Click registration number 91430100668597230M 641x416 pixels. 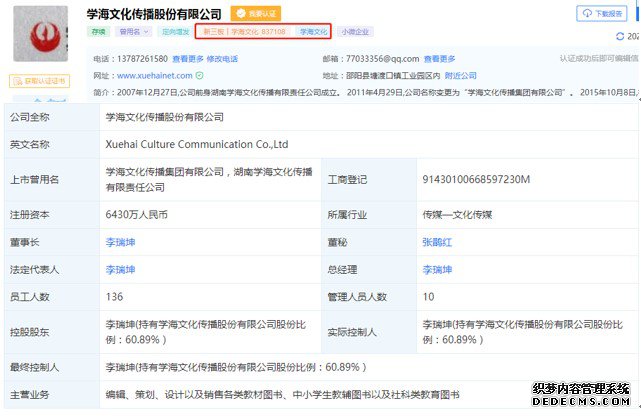click(x=476, y=179)
